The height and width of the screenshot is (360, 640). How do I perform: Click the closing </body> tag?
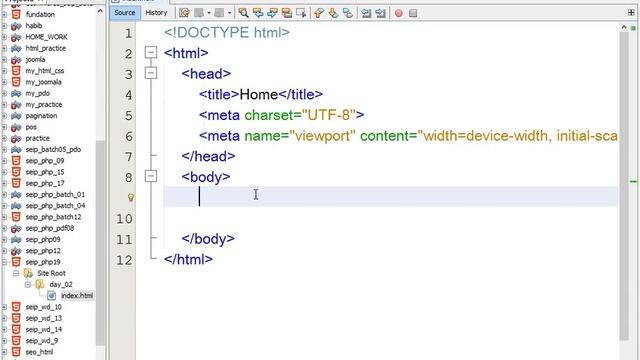pyautogui.click(x=208, y=239)
